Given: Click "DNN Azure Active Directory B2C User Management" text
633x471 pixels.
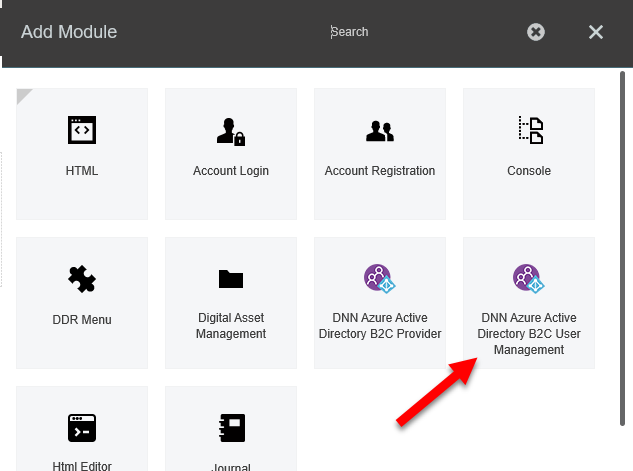Looking at the screenshot, I should (x=529, y=333).
